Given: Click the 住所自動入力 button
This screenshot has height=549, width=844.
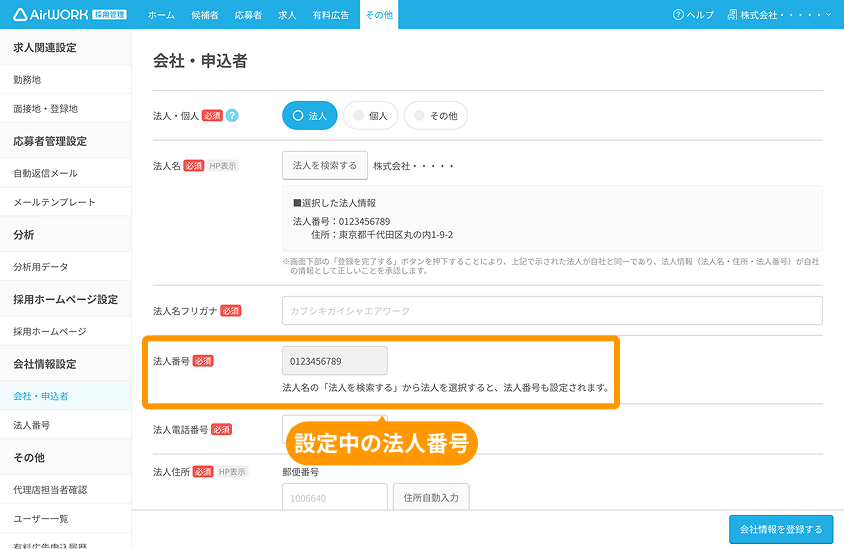Looking at the screenshot, I should 431,497.
